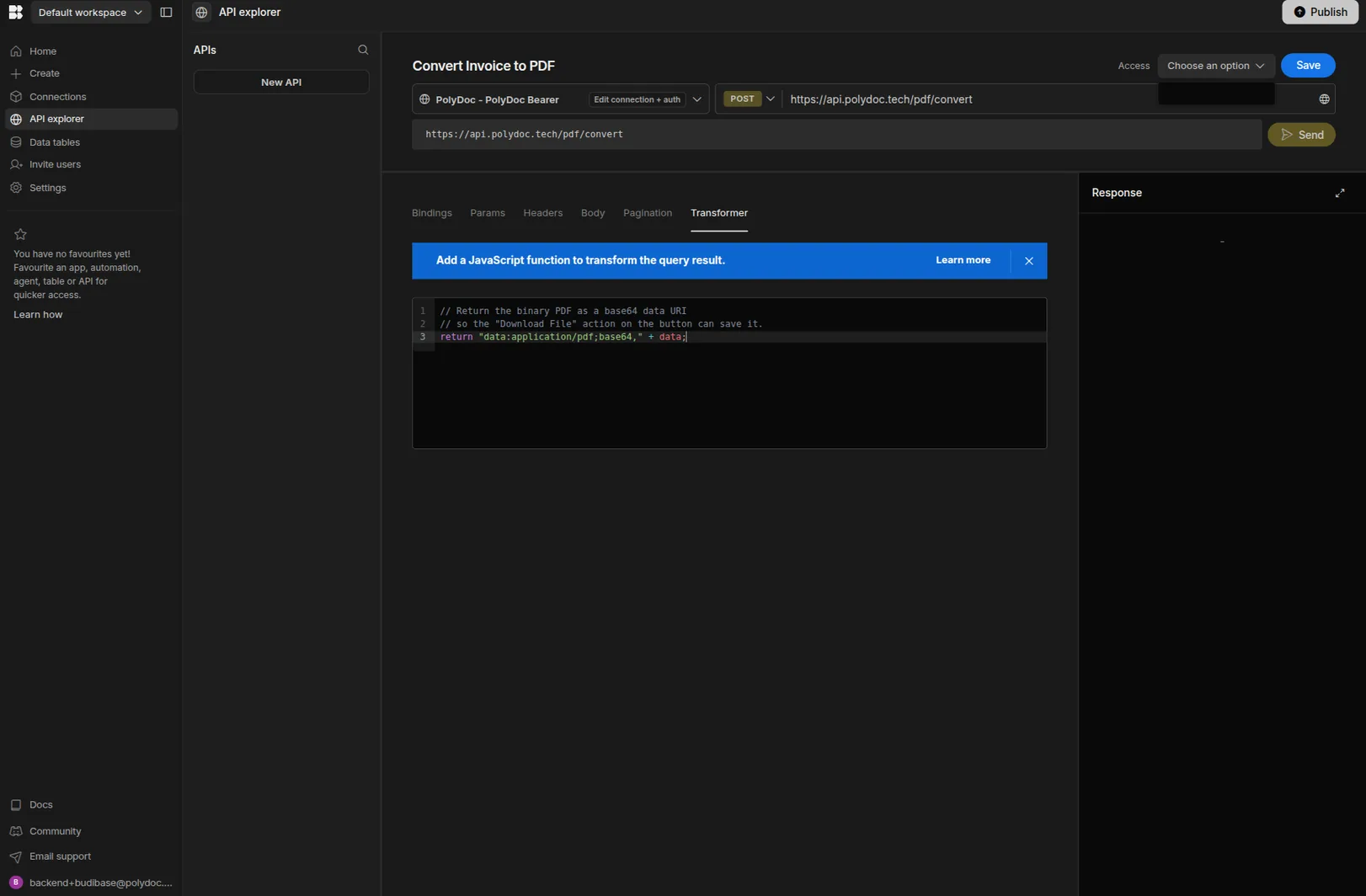Click the Budibase logo icon

tap(15, 12)
